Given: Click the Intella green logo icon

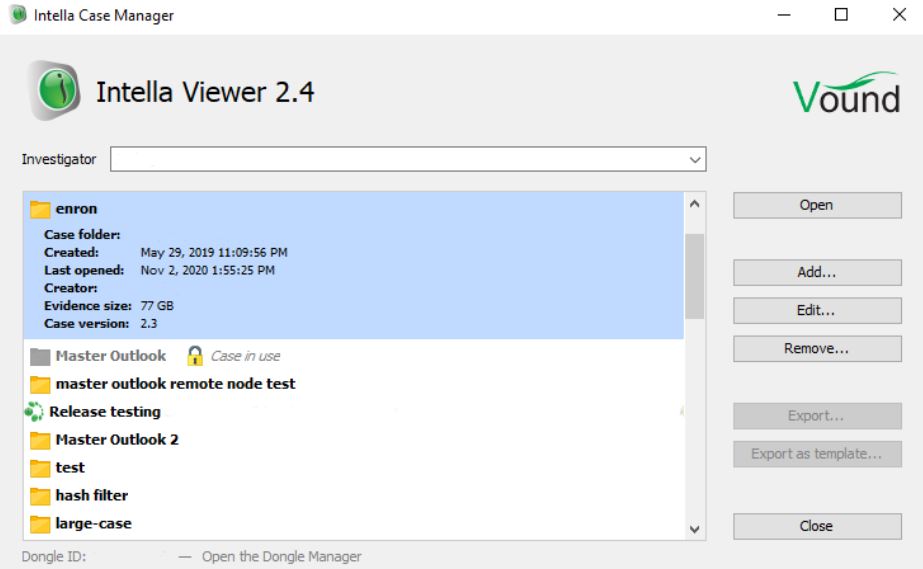Looking at the screenshot, I should click(x=55, y=91).
